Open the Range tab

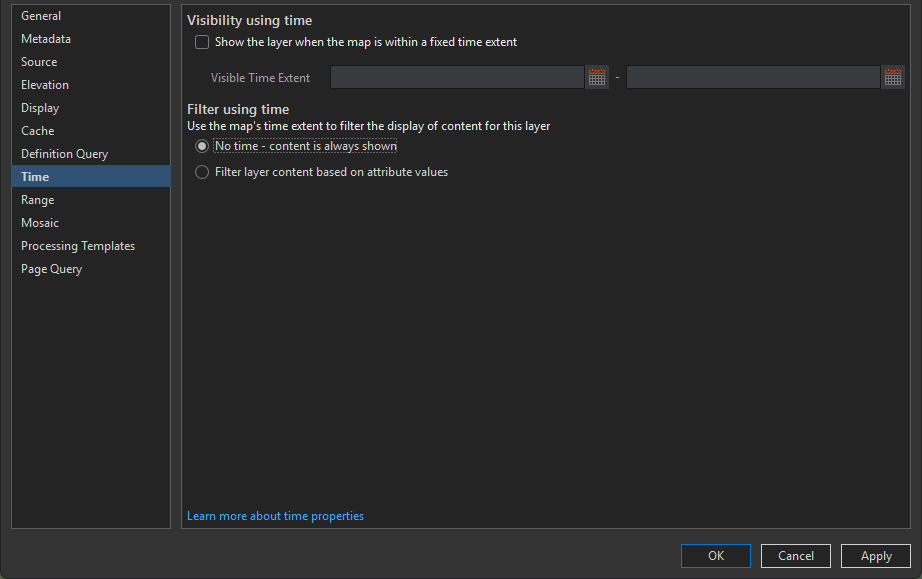pyautogui.click(x=38, y=200)
